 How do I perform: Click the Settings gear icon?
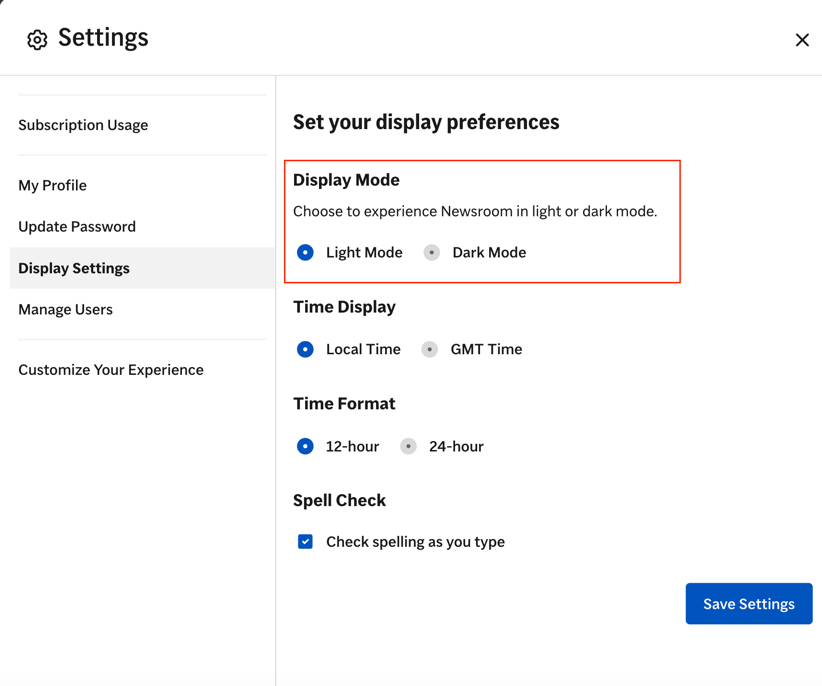click(37, 39)
